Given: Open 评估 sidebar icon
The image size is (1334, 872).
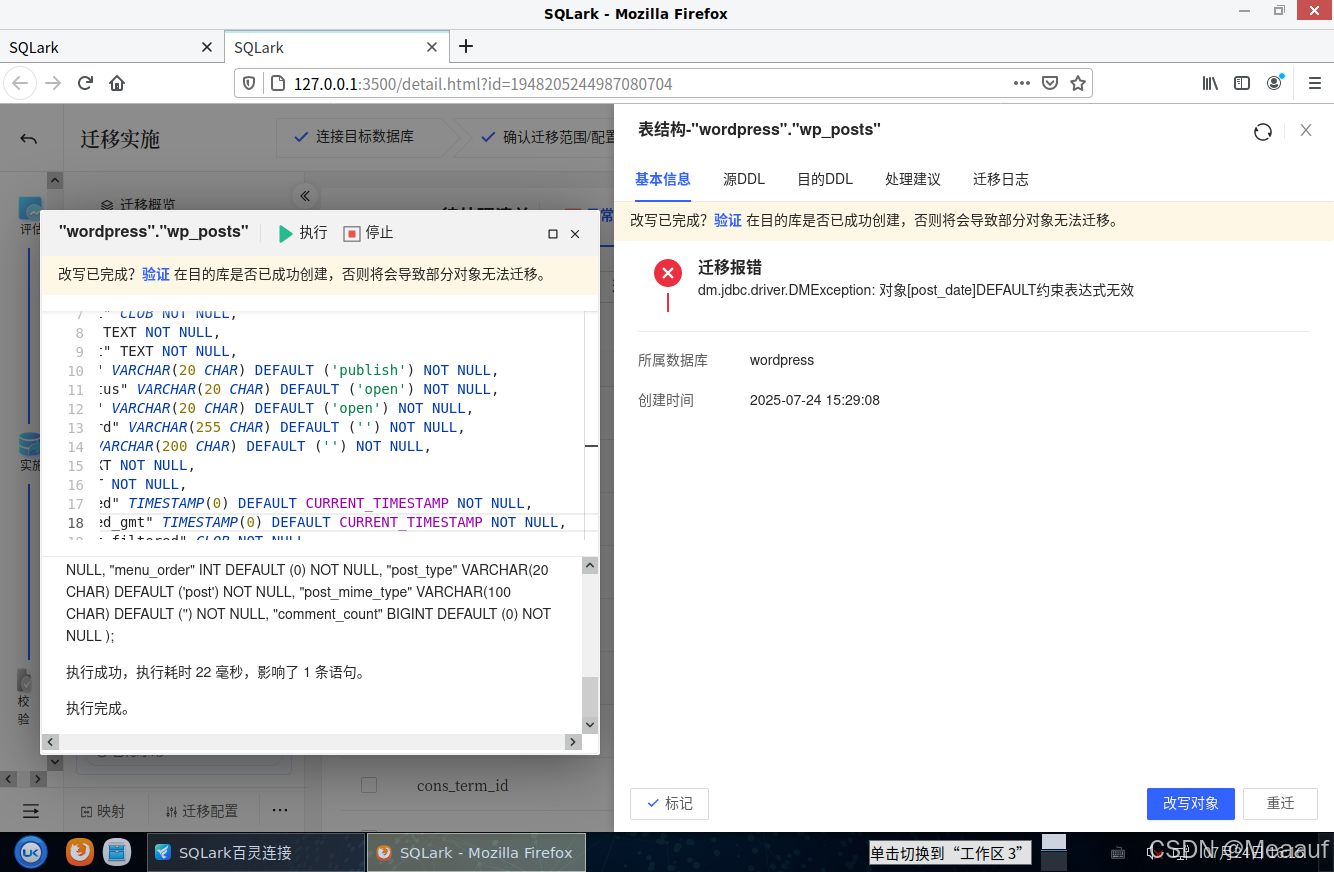Looking at the screenshot, I should [29, 217].
